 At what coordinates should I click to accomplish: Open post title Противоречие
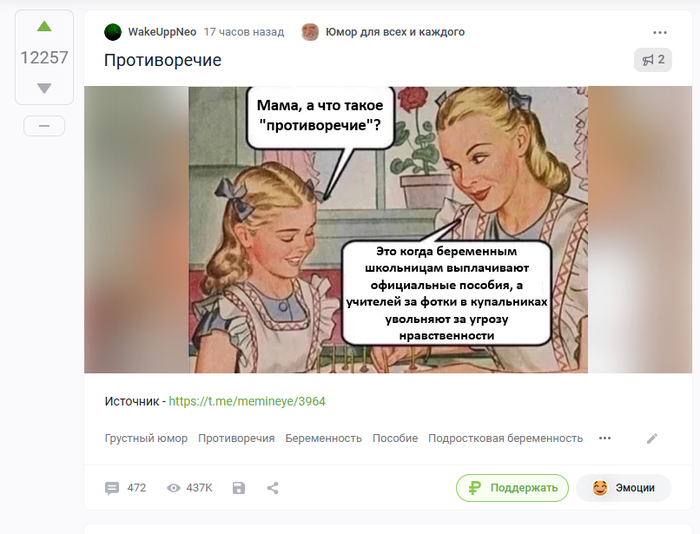(x=162, y=60)
